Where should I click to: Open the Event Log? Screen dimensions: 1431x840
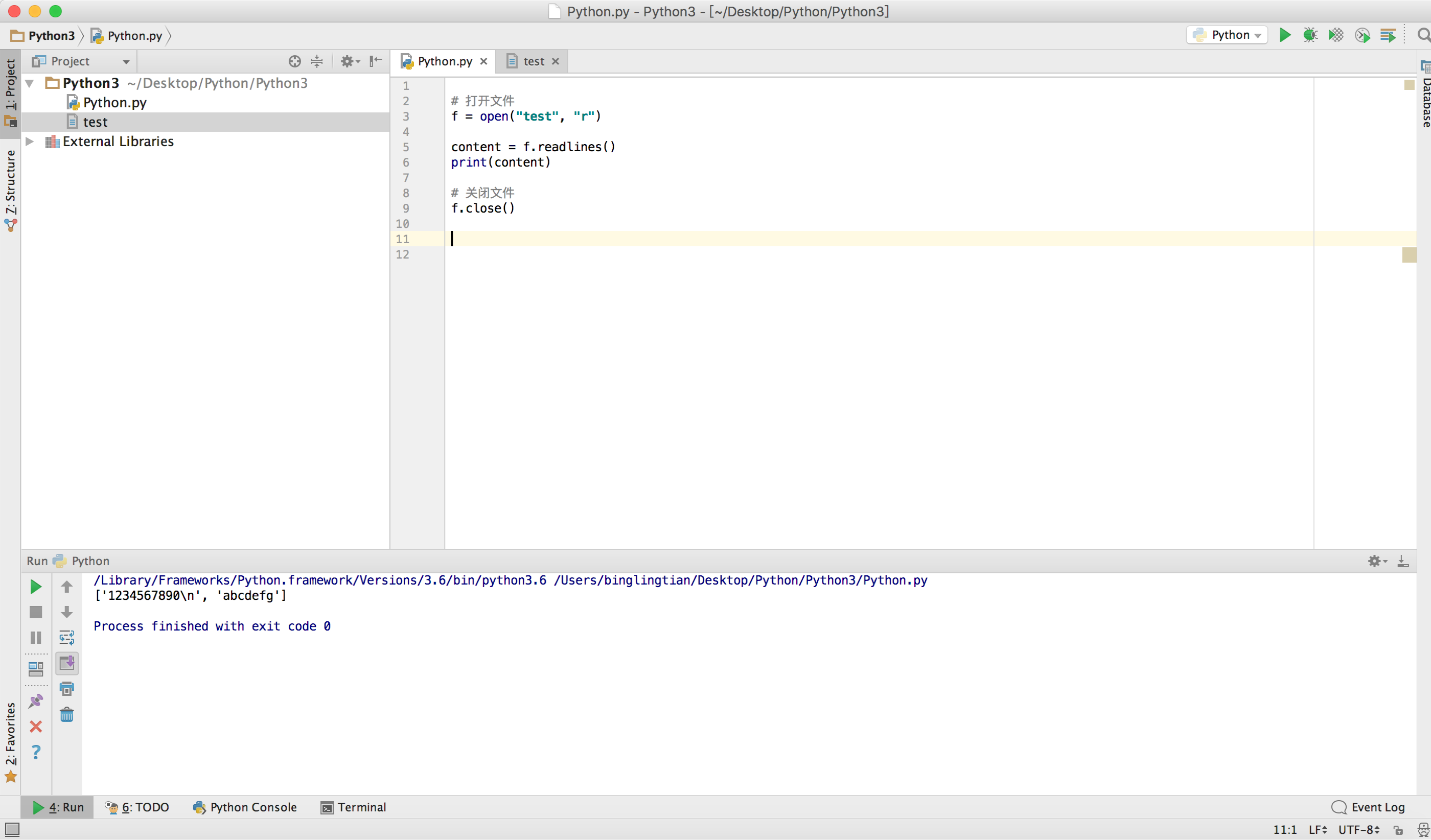click(x=1369, y=807)
